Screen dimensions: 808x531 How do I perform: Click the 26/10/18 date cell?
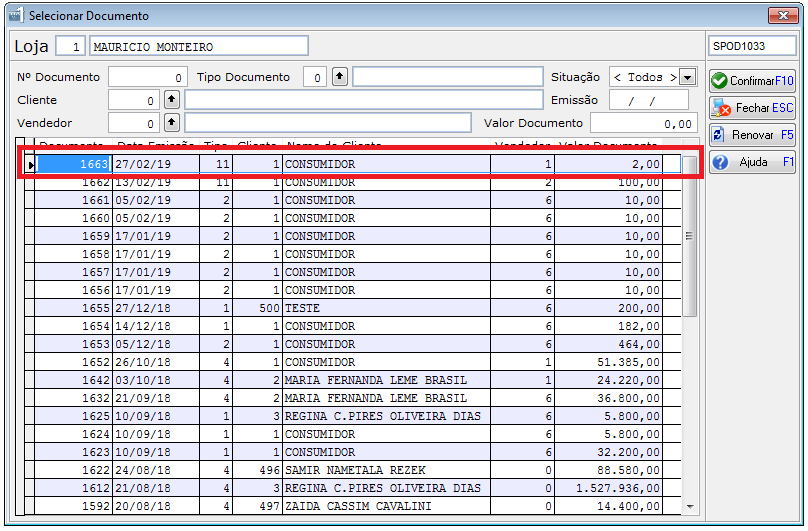156,362
